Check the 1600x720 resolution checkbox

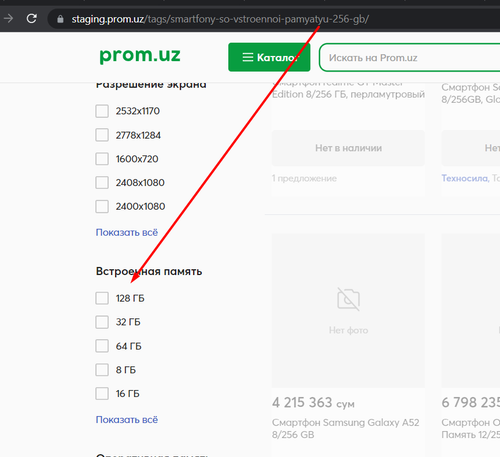[102, 159]
